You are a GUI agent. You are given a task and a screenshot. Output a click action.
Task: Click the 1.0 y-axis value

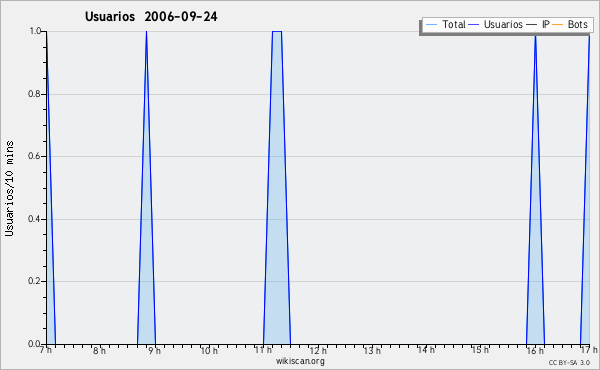coord(35,31)
